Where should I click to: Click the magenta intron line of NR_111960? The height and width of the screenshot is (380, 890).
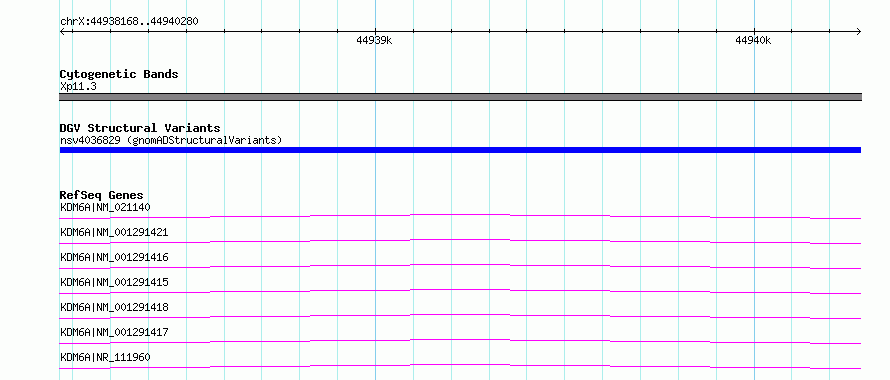pyautogui.click(x=460, y=365)
